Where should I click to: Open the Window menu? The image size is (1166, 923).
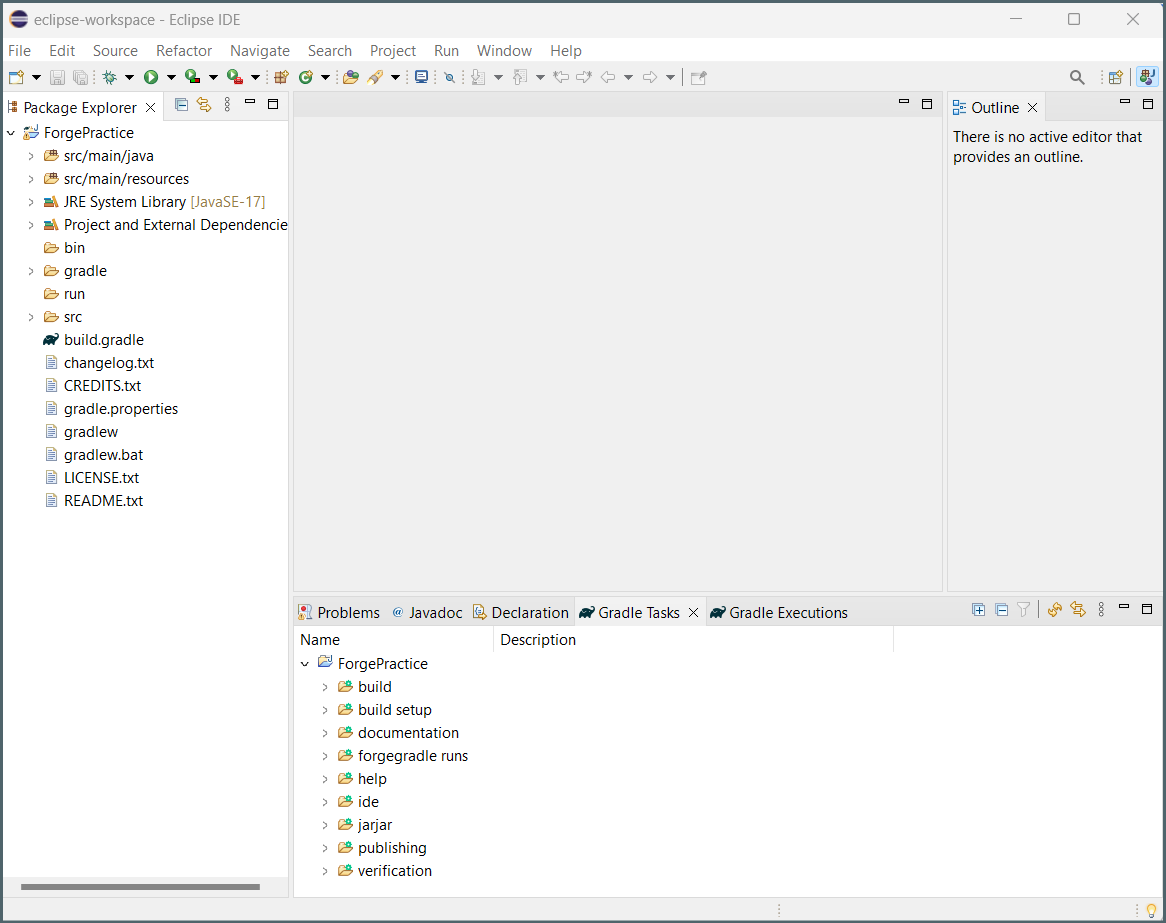click(504, 51)
